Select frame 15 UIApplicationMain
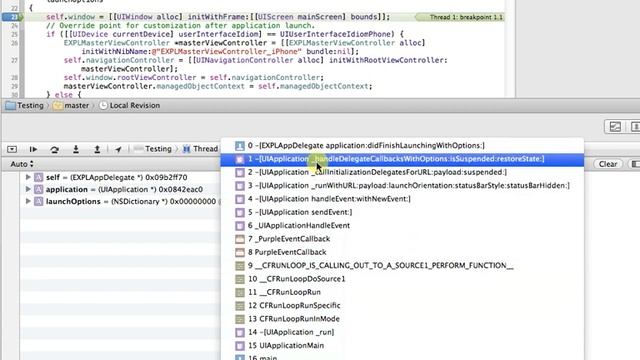The height and width of the screenshot is (360, 640). [x=402, y=345]
